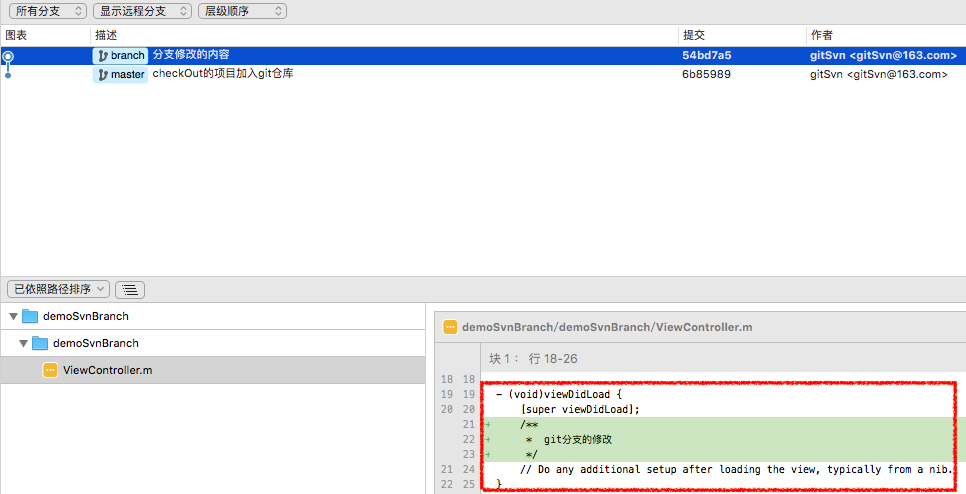Screen dimensions: 966x494
Task: Click the file icon in the diff header
Action: [450, 327]
